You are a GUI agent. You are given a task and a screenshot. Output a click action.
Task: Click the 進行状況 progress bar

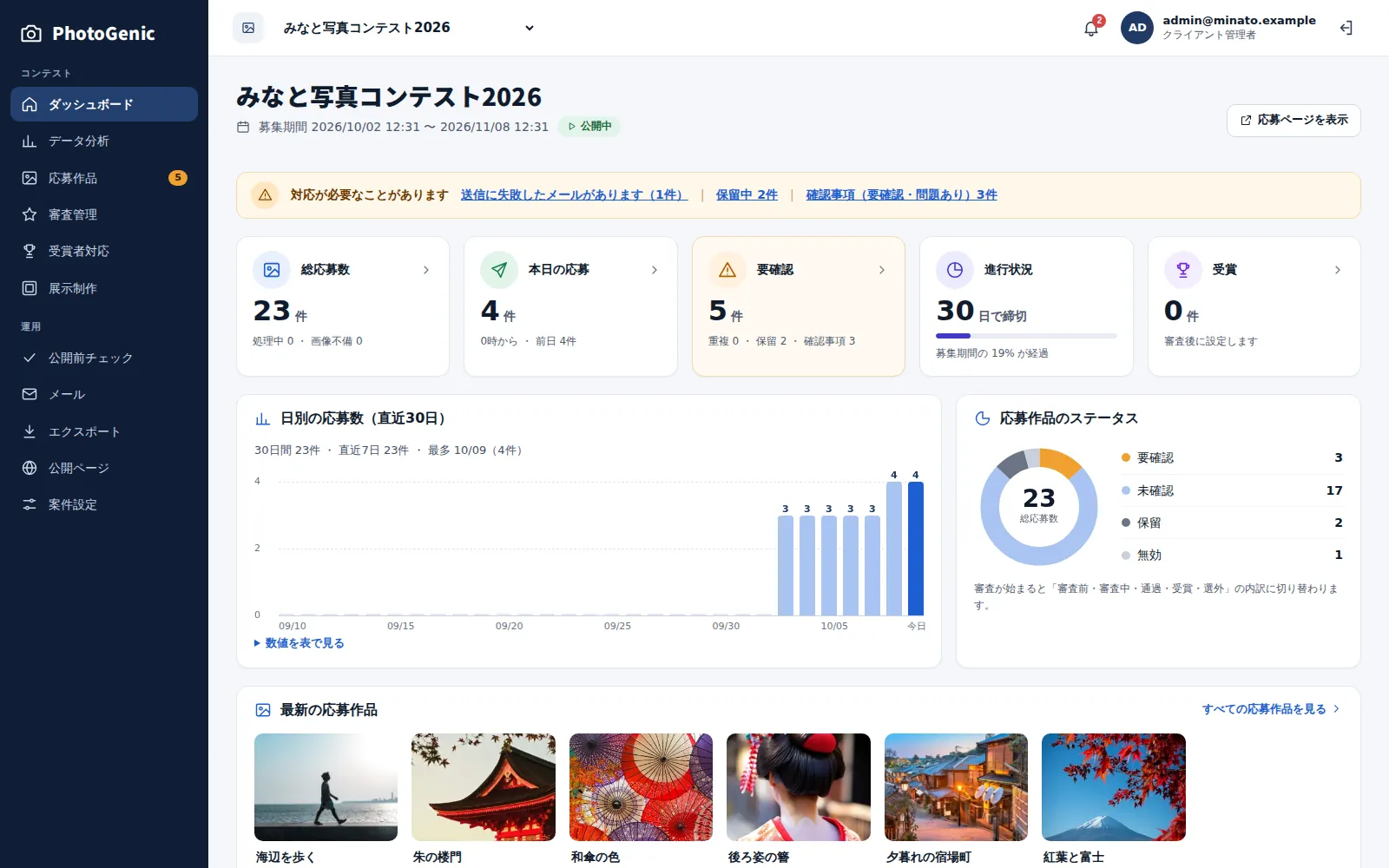[x=1026, y=336]
